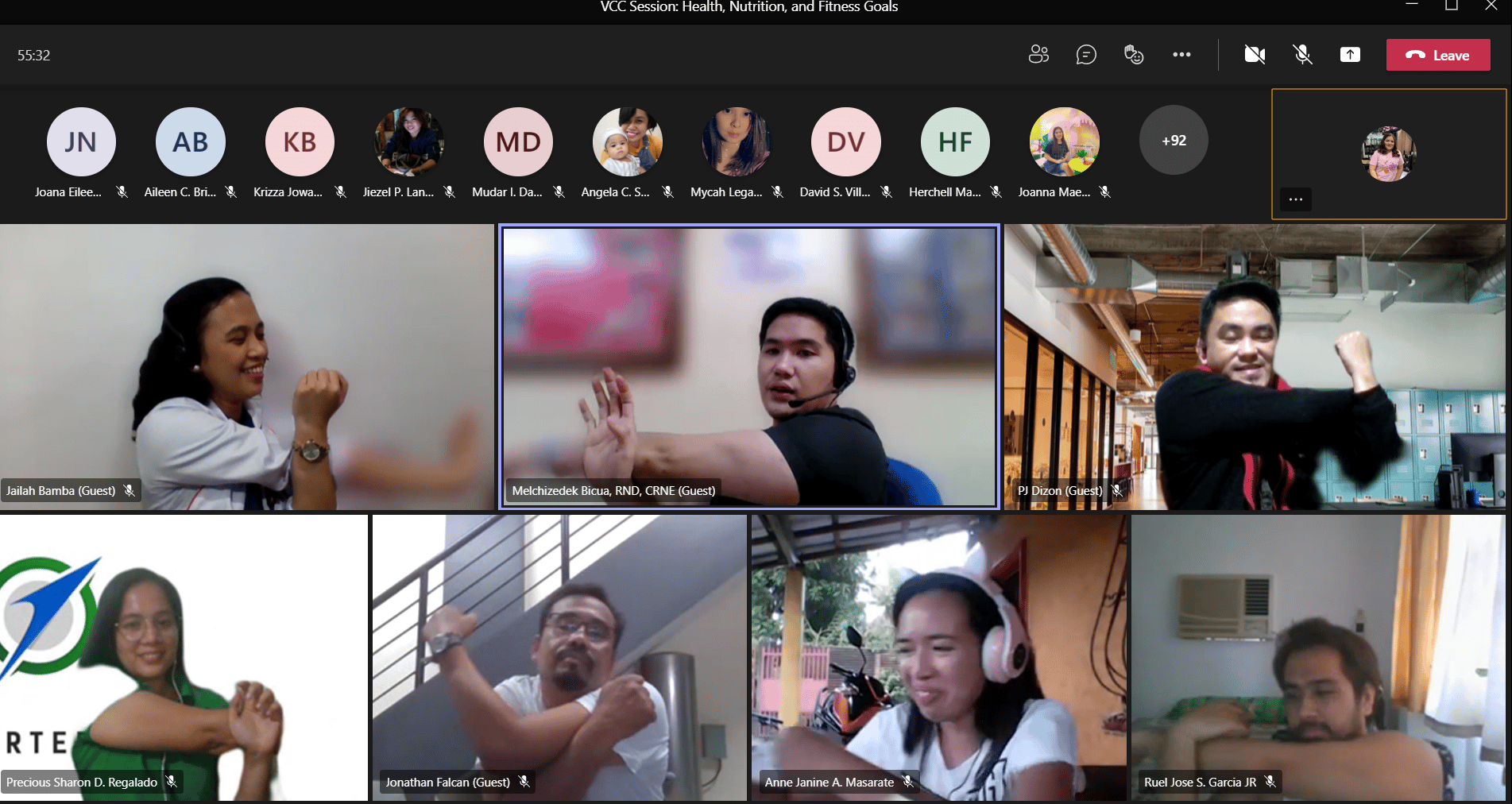The width and height of the screenshot is (1512, 804).
Task: Click mic-off icon on PJ Dizon tile
Action: 1117,490
